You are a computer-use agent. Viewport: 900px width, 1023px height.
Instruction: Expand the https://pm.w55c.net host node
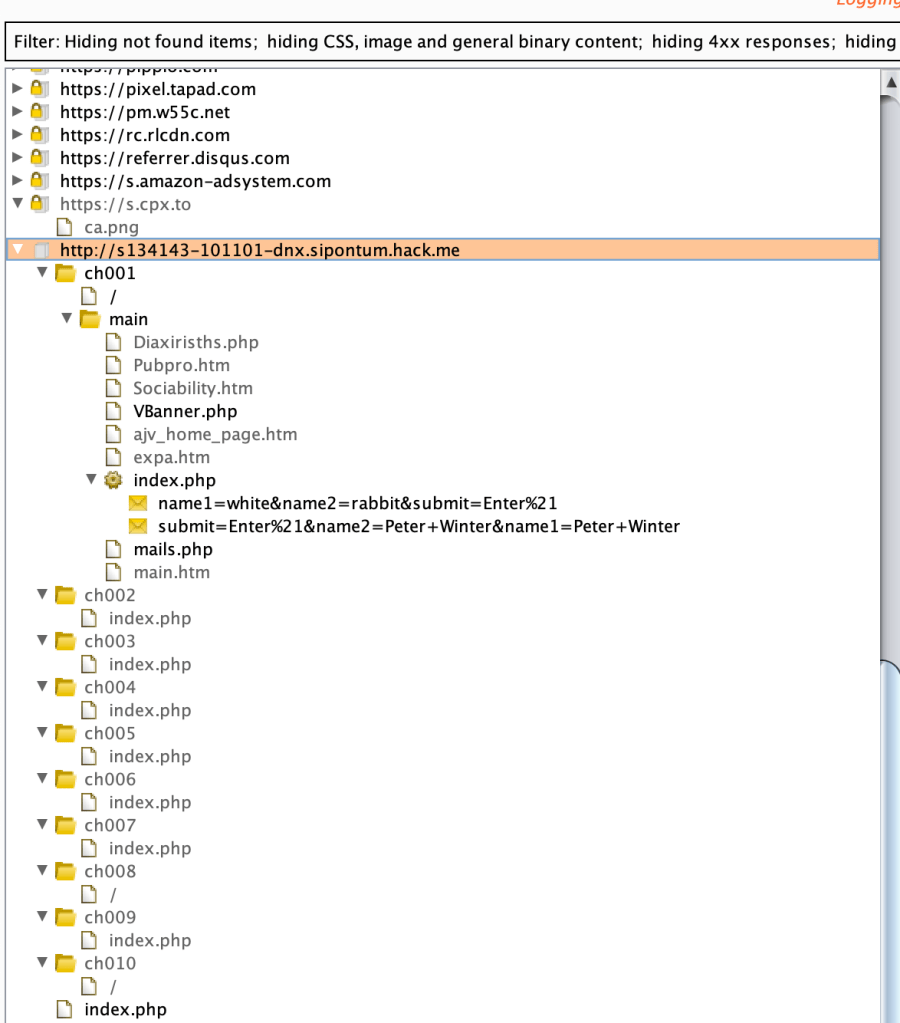tap(17, 112)
